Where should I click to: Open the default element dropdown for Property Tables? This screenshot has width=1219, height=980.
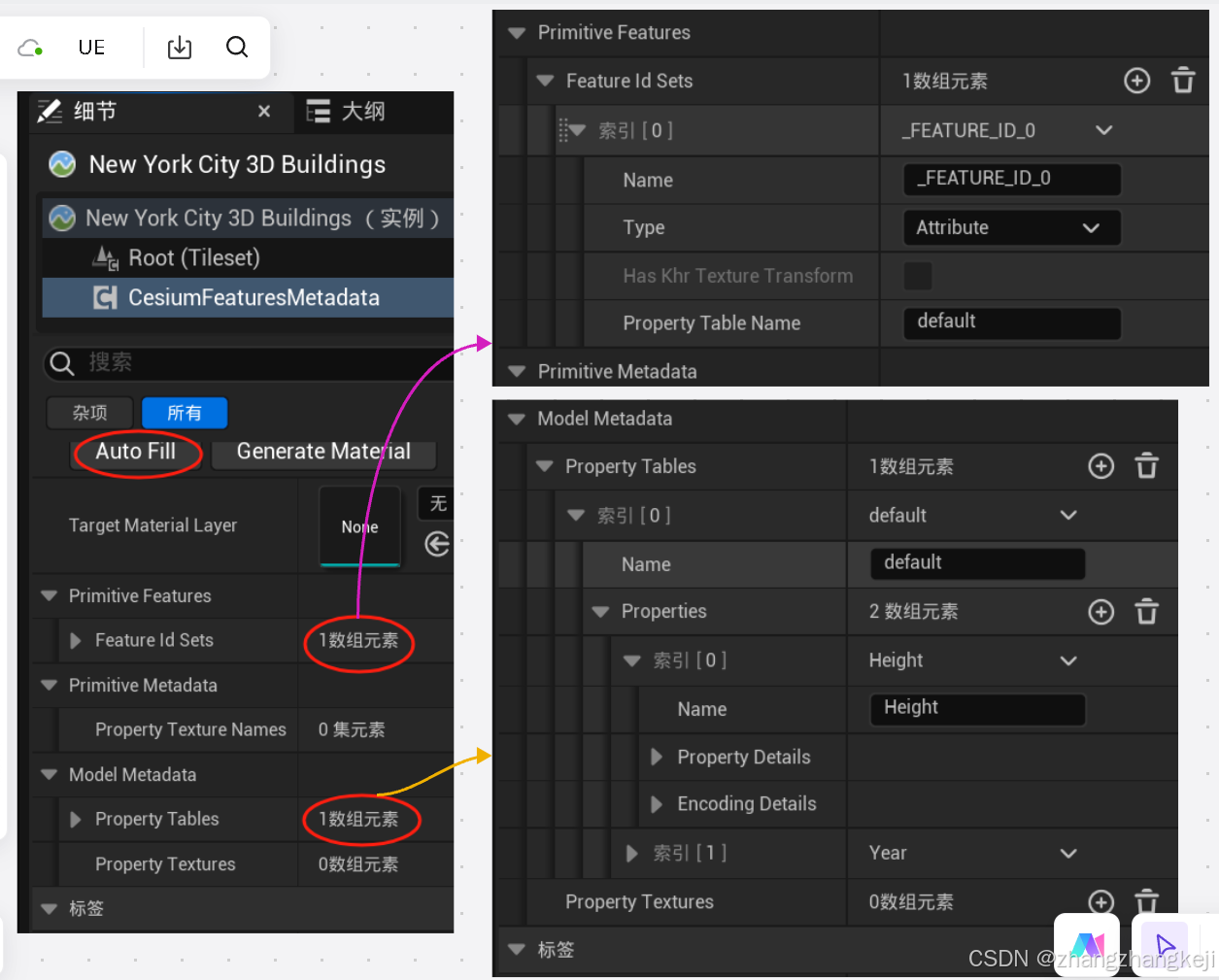point(1068,515)
